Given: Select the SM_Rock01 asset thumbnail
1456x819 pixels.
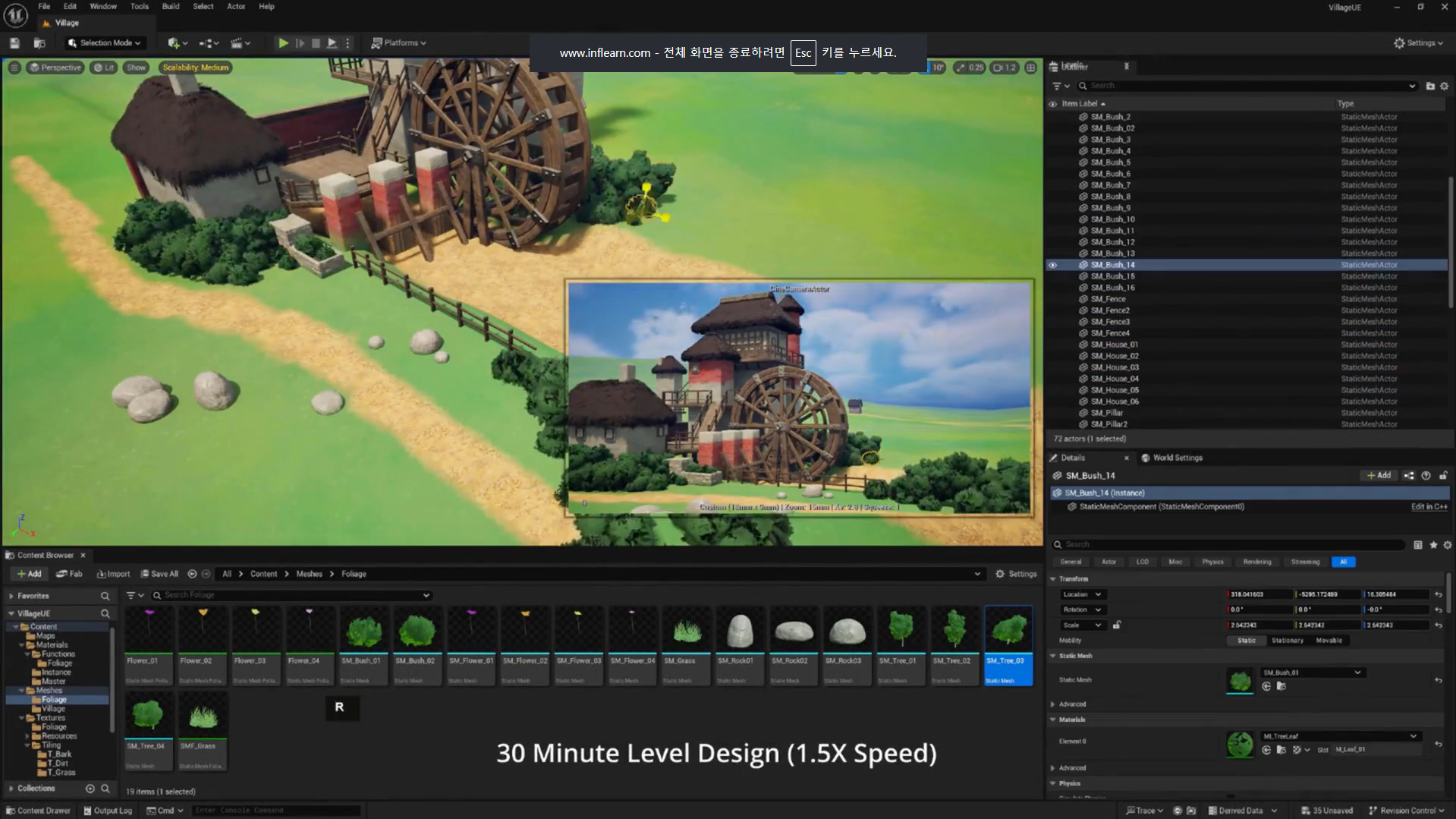Looking at the screenshot, I should (740, 632).
